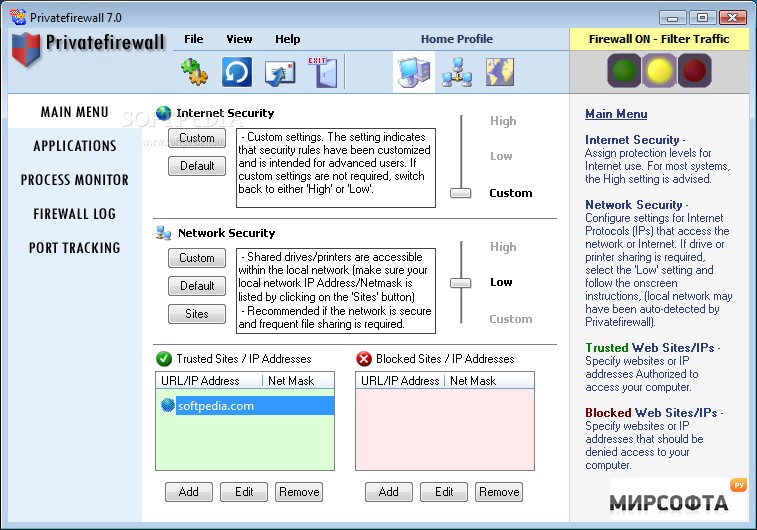Open the settings gears toolbar icon
This screenshot has height=530, width=757.
click(x=195, y=72)
